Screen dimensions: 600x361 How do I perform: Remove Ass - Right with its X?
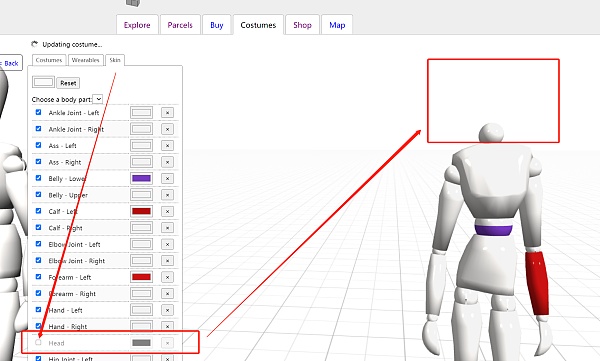(167, 162)
